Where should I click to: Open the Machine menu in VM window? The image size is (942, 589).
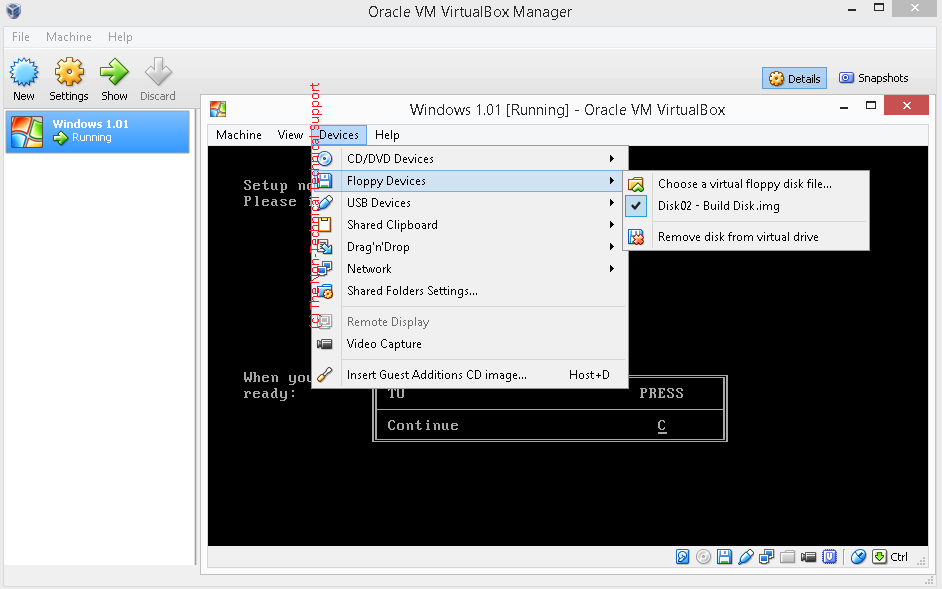tap(239, 135)
